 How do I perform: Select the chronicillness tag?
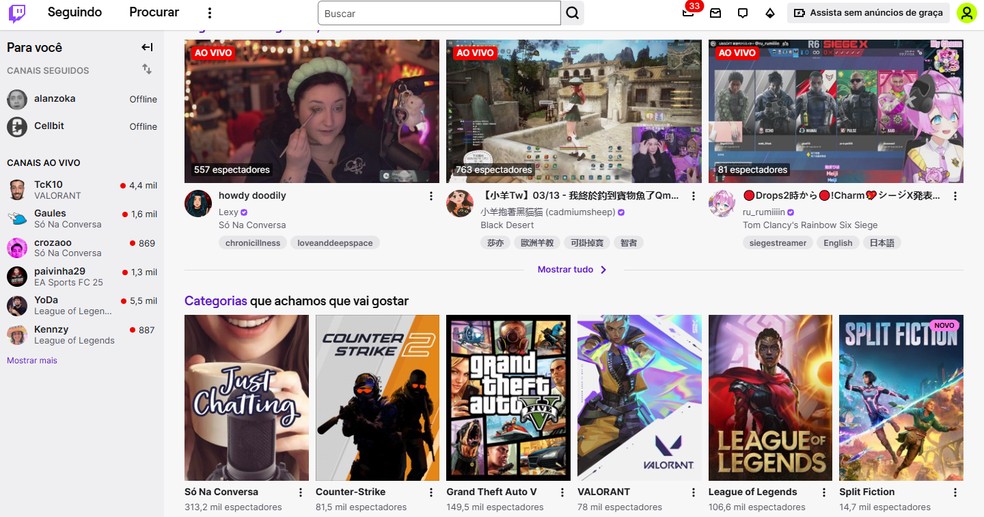[253, 243]
